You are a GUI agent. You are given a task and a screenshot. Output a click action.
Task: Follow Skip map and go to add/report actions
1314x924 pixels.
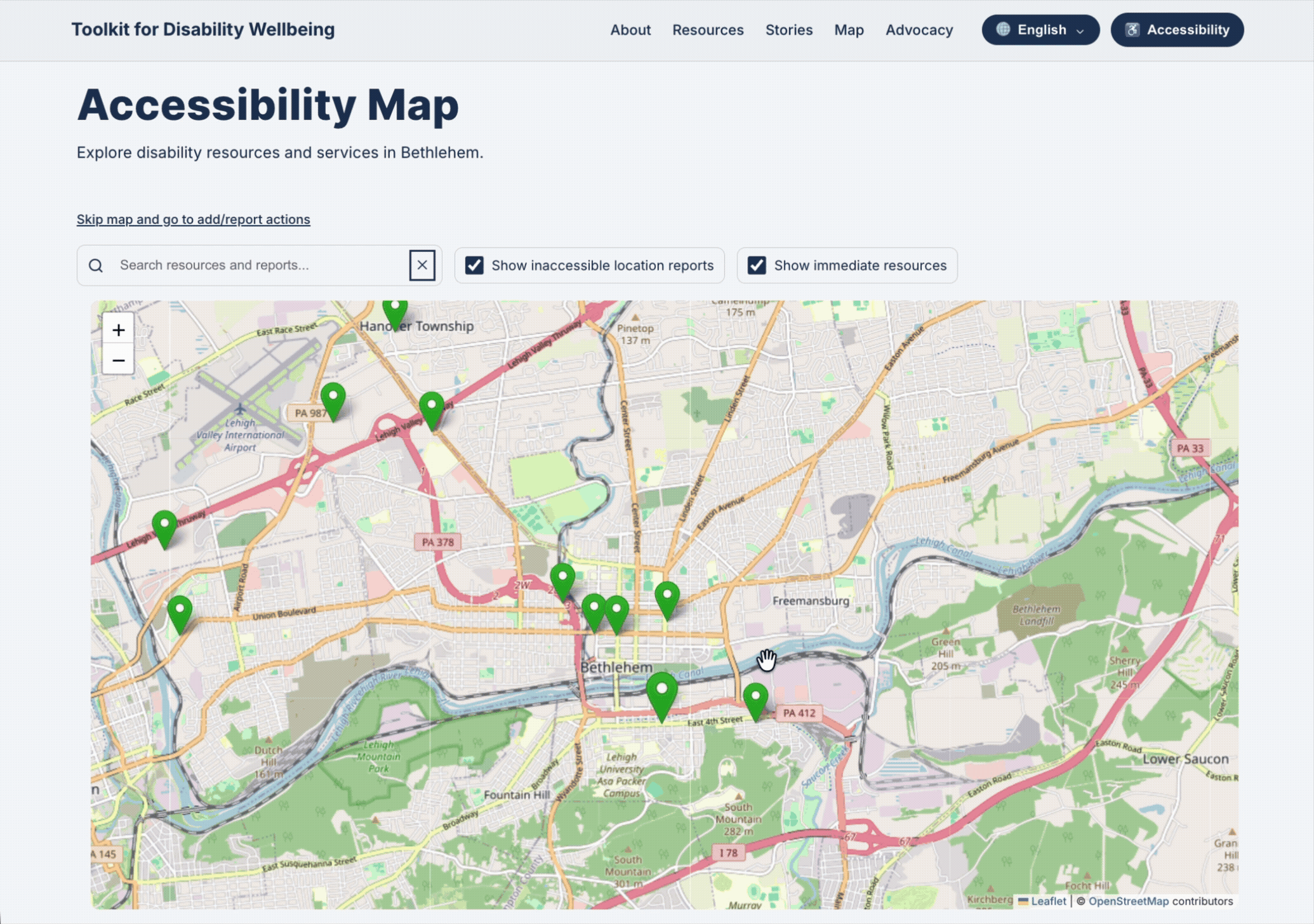point(193,219)
